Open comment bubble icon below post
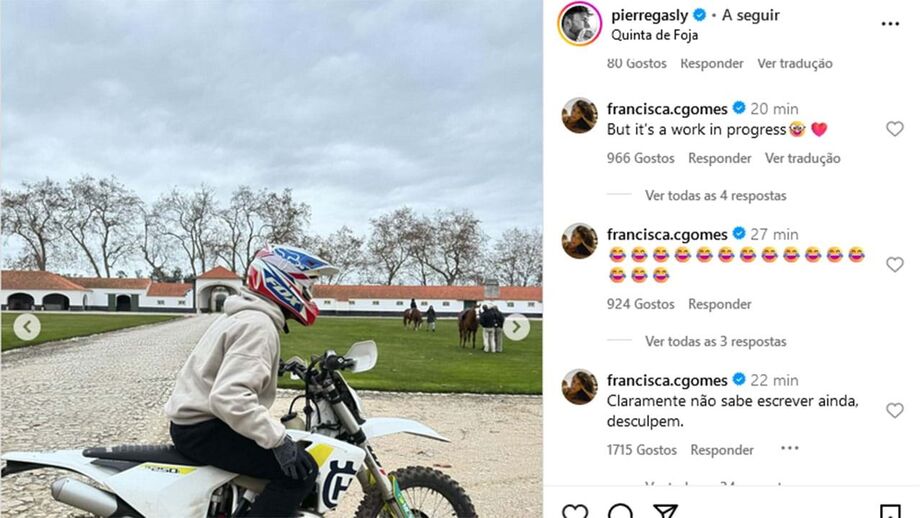920x518 pixels. pos(620,511)
